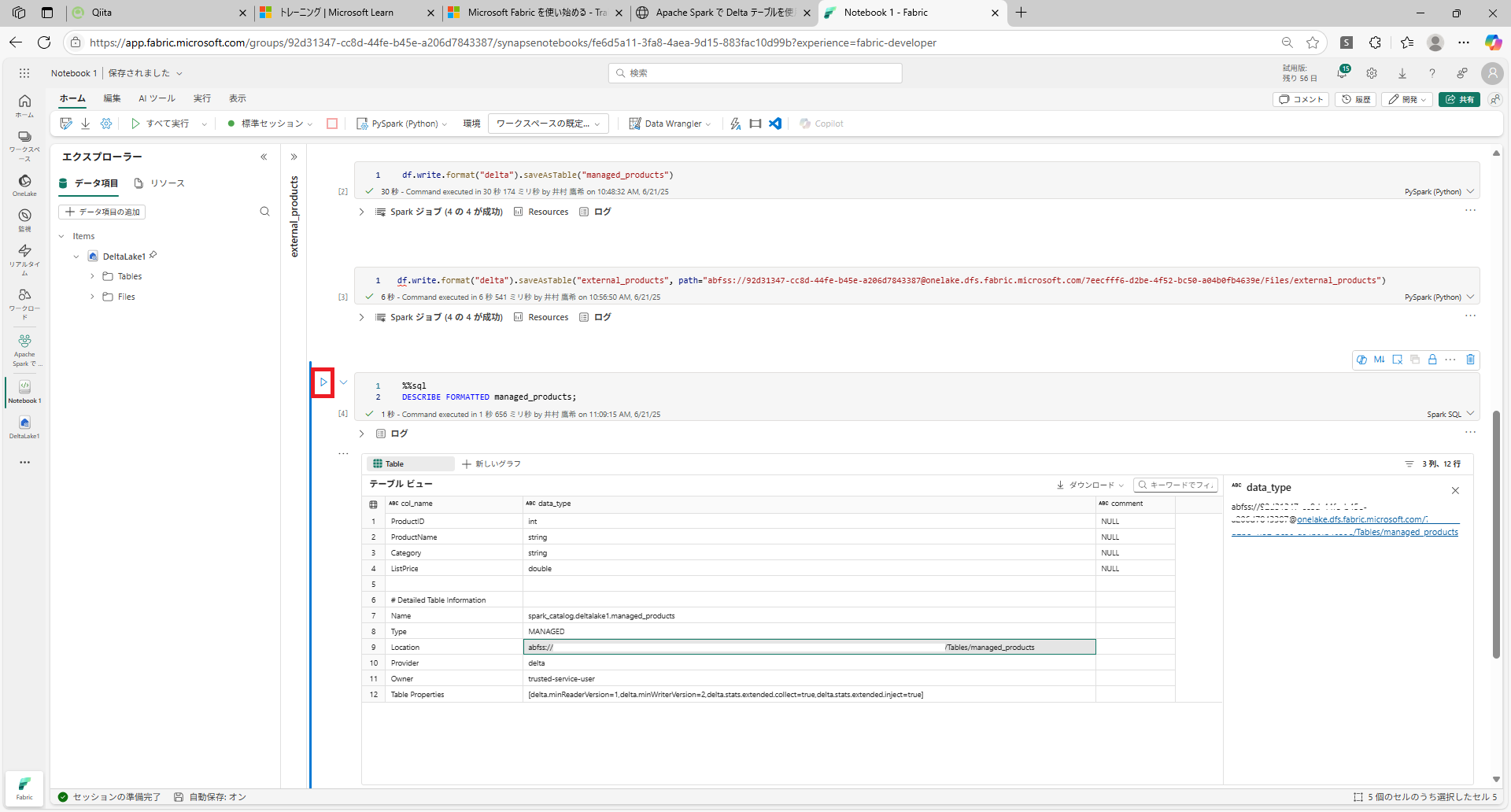Click the Share button
Image resolution: width=1511 pixels, height=812 pixels.
click(x=1459, y=99)
